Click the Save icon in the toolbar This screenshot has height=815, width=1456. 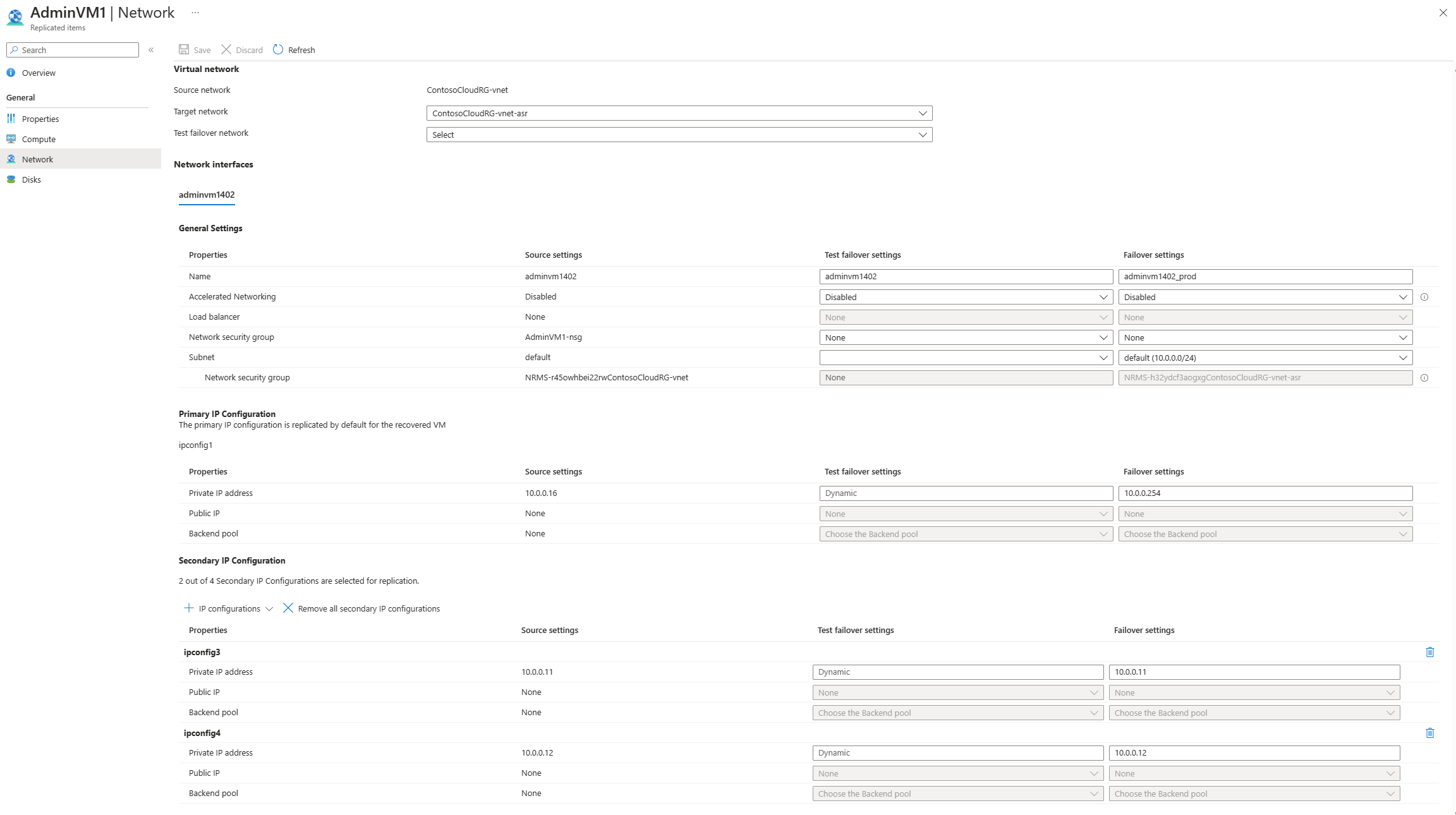pos(183,49)
